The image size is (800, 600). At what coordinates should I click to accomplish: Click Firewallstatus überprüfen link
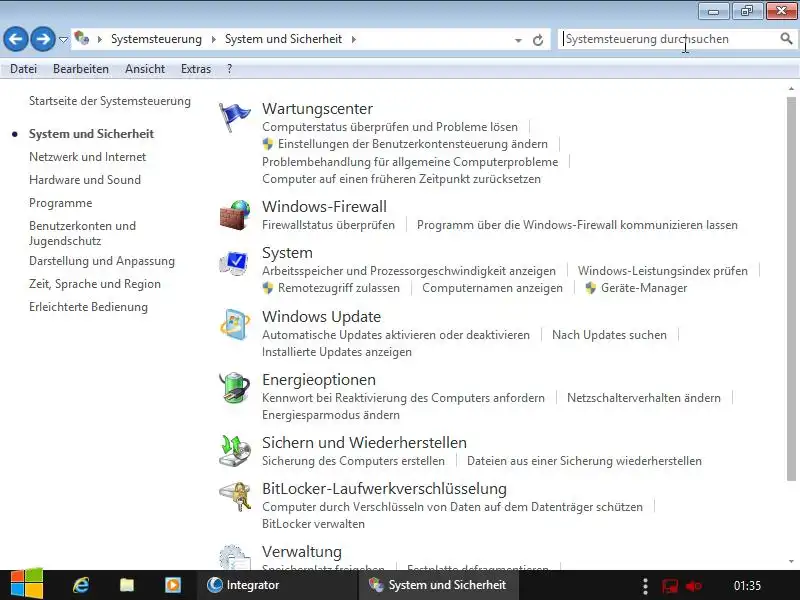[x=328, y=225]
